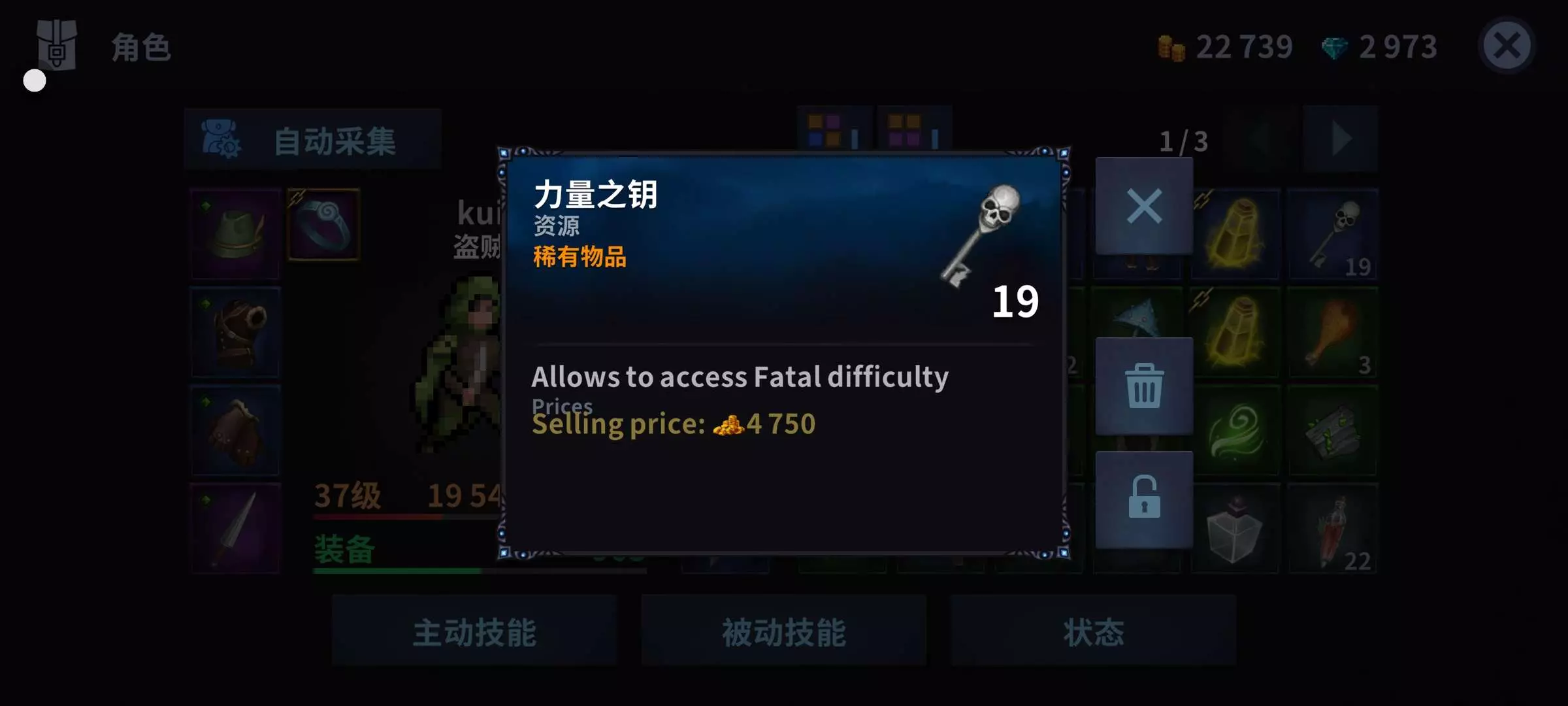Open the 主动技能 tab
The width and height of the screenshot is (1568, 706).
(474, 631)
